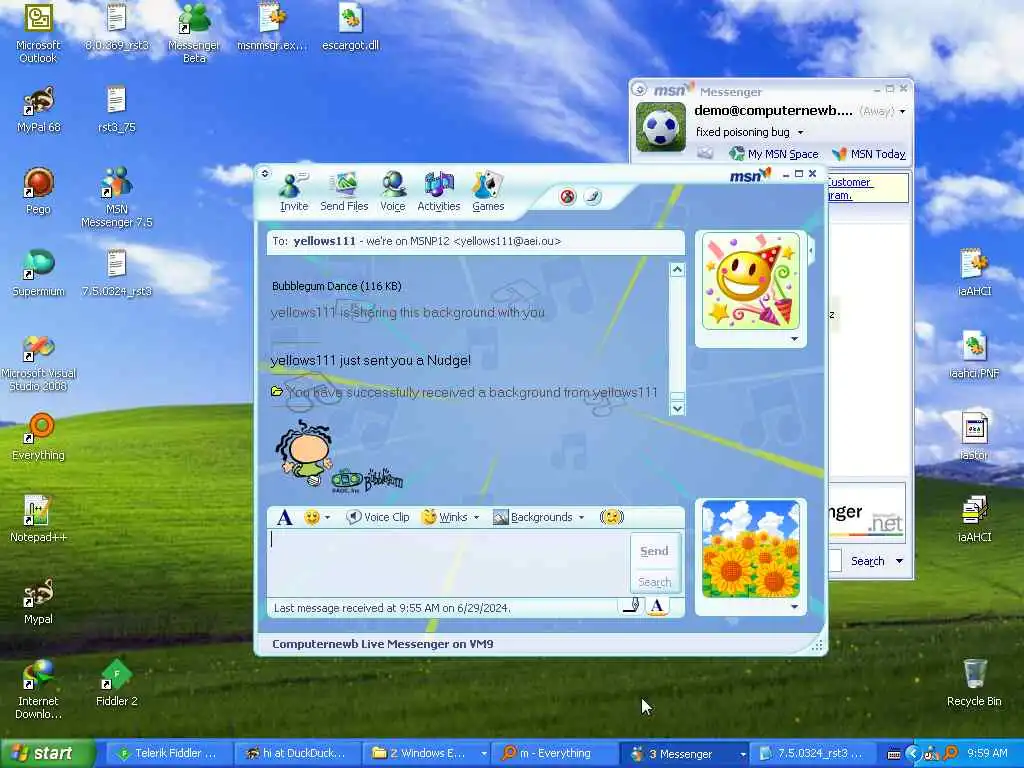Launch Games from chat toolbar
The height and width of the screenshot is (768, 1024).
[488, 192]
